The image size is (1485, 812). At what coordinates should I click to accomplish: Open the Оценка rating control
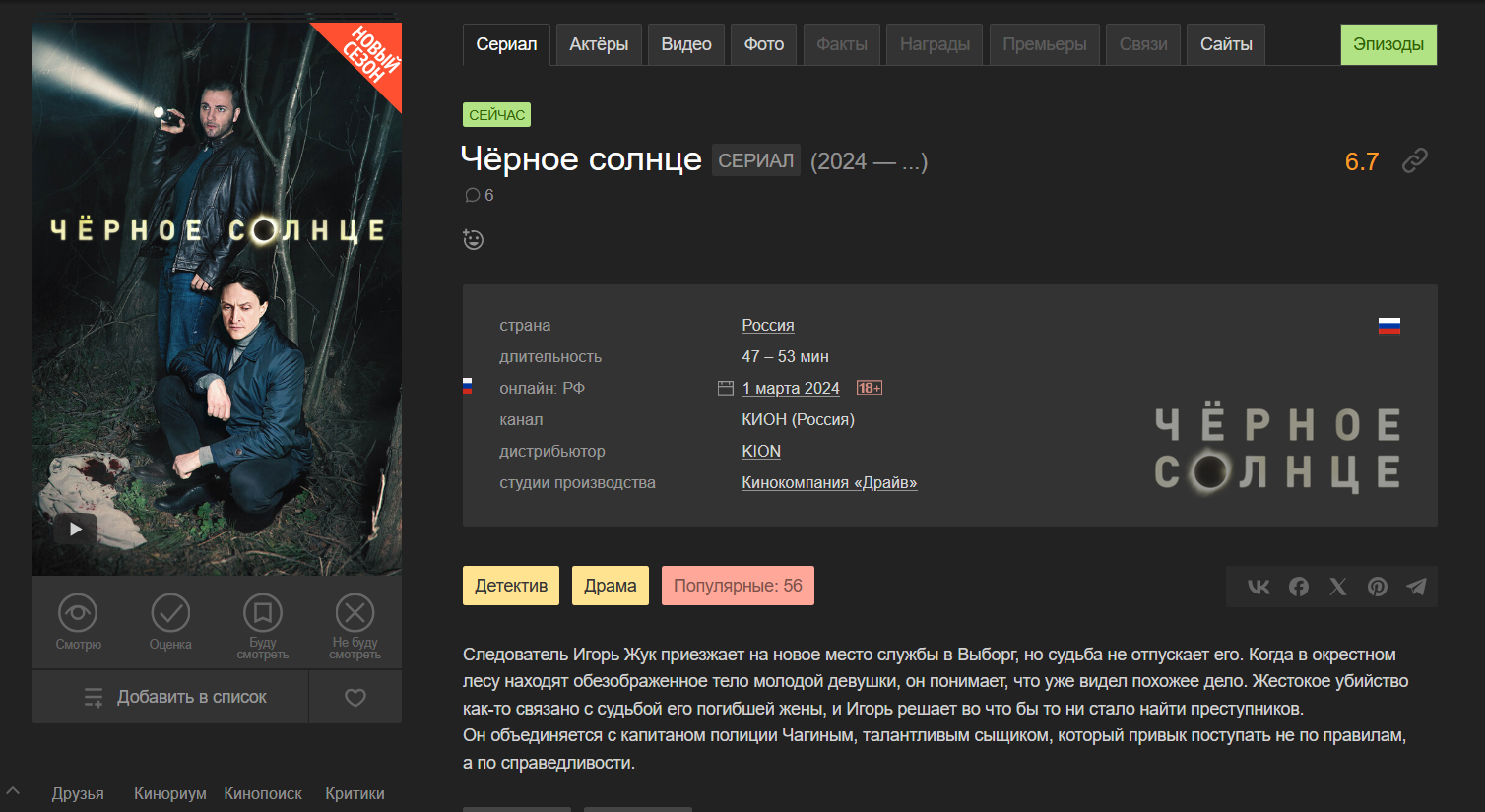tap(170, 622)
